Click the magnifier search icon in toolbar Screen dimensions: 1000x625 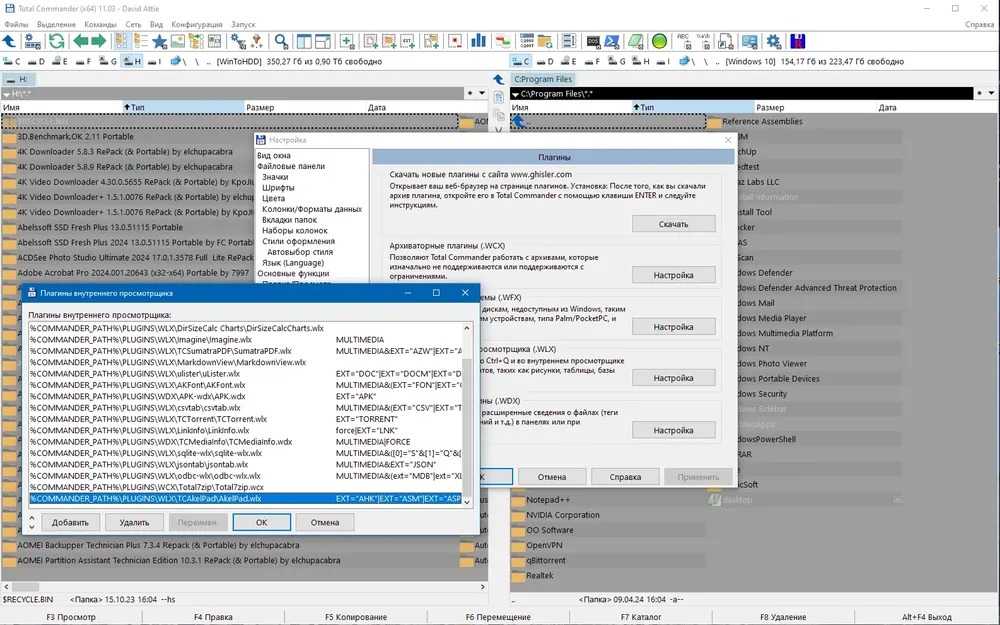tap(281, 41)
